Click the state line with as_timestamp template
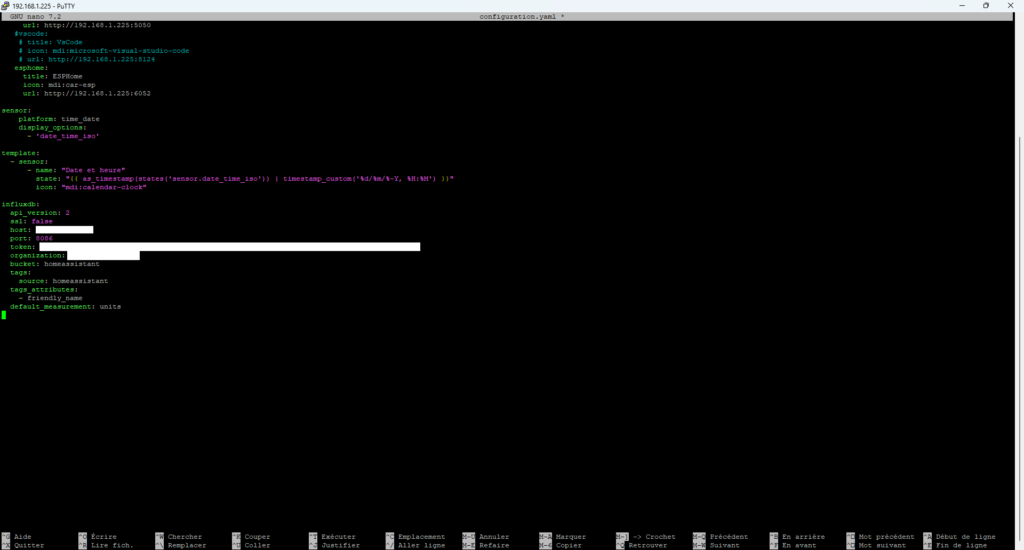The height and width of the screenshot is (550, 1024). (245, 178)
